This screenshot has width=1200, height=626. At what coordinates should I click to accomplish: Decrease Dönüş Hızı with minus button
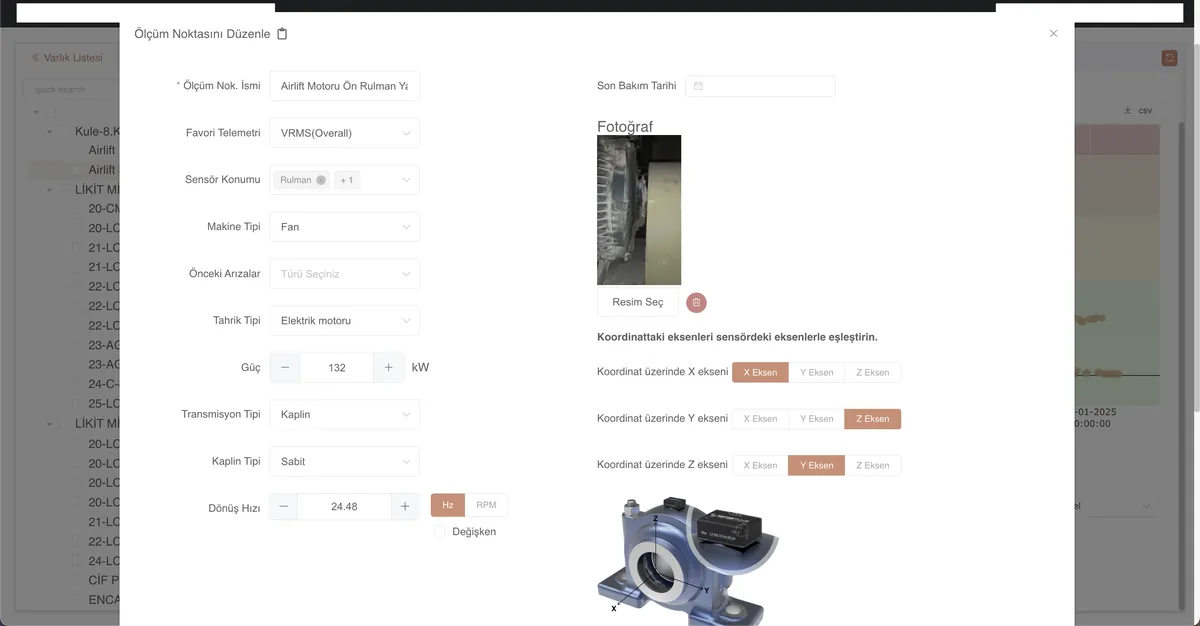pos(284,507)
